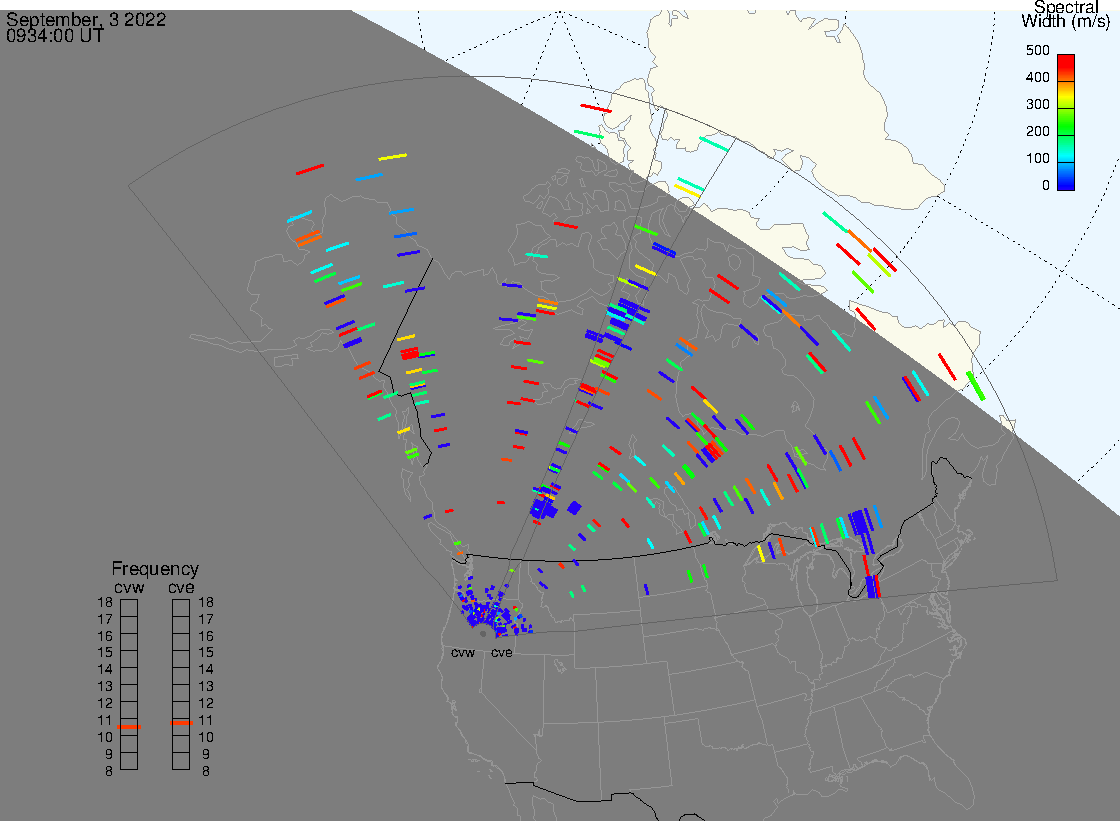Click the gray radar site dot above the cvw/cve labels

pos(484,634)
